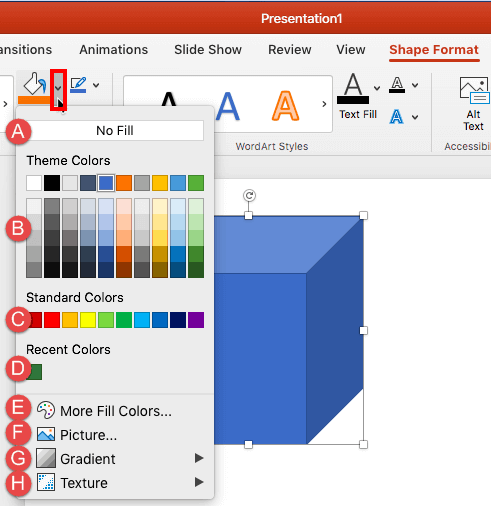Expand the Shape Outline dropdown arrow
This screenshot has height=506, width=491.
pos(96,85)
